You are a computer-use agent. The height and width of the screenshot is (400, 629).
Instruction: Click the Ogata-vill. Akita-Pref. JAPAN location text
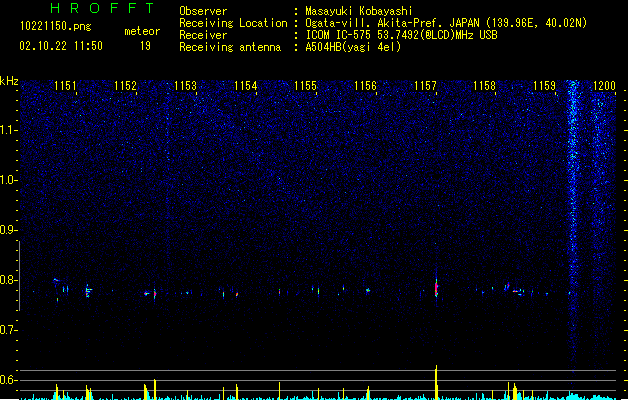pyautogui.click(x=446, y=23)
